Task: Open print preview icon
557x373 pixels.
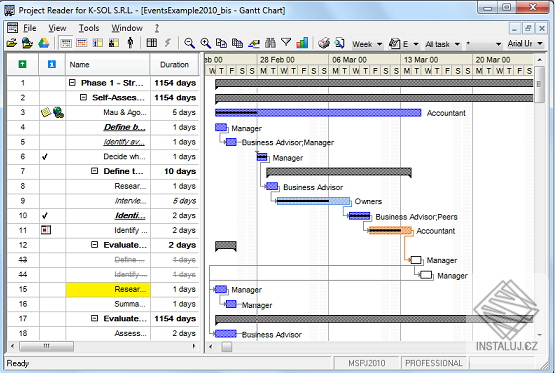Action: 340,43
